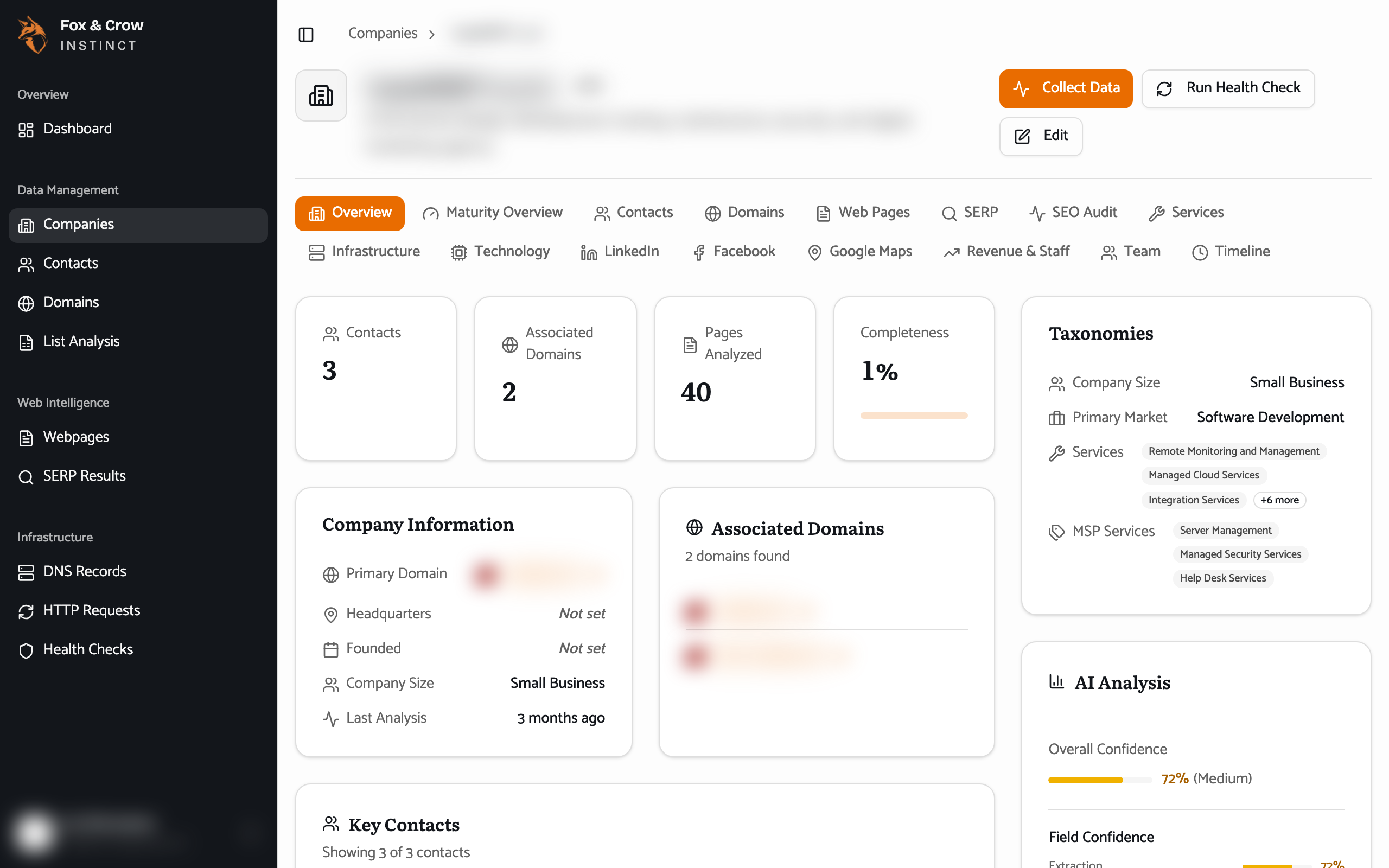This screenshot has width=1389, height=868.
Task: Click the Overall Confidence progress bar
Action: click(x=1100, y=780)
